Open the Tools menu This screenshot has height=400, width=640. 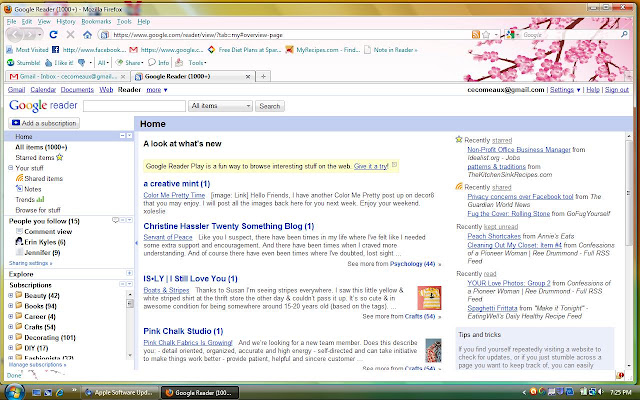124,22
